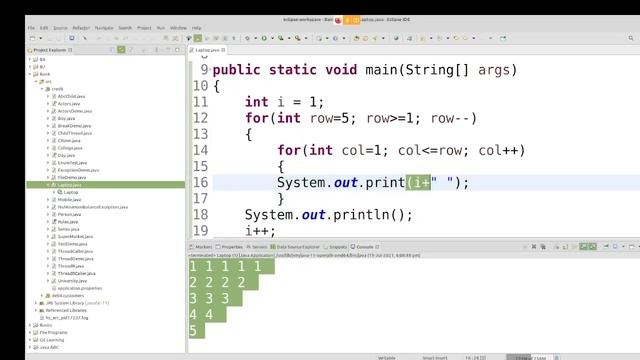Image resolution: width=640 pixels, height=360 pixels.
Task: Select Mobile.java in Project Explorer
Action: click(69, 200)
